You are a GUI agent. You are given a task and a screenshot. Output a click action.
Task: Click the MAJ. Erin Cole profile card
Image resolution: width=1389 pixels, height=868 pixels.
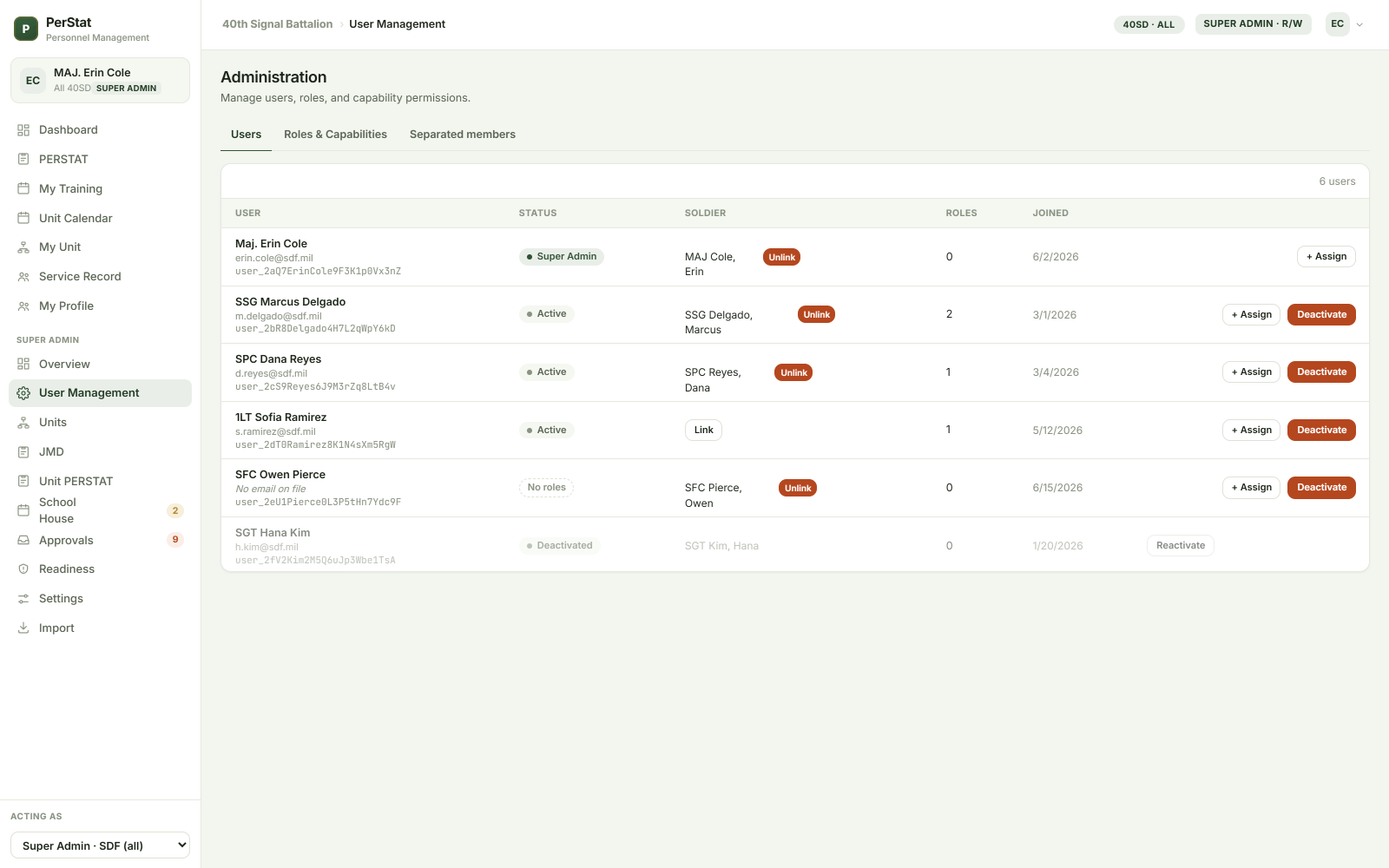[x=100, y=80]
